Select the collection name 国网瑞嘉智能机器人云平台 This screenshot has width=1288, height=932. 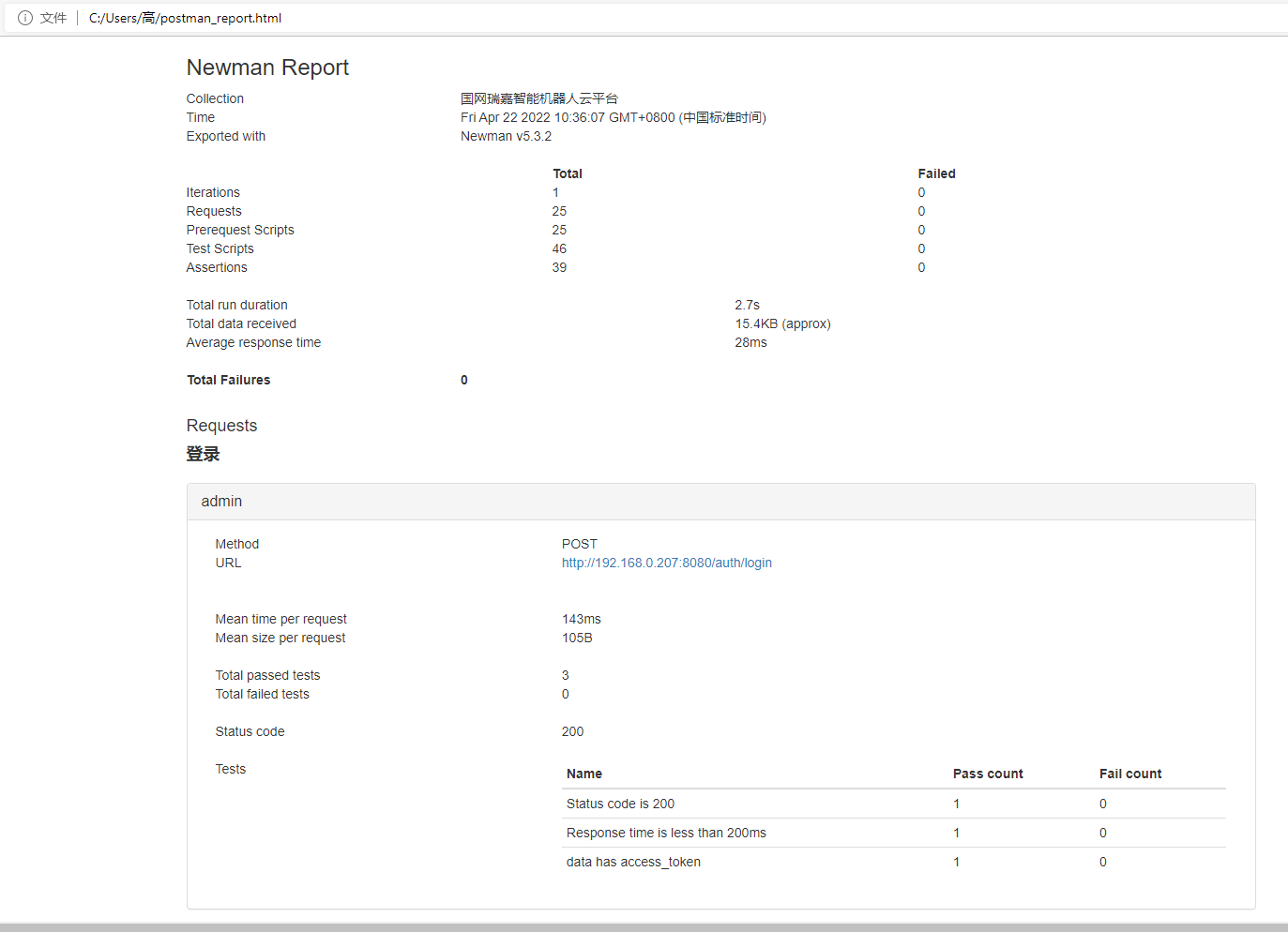(539, 98)
